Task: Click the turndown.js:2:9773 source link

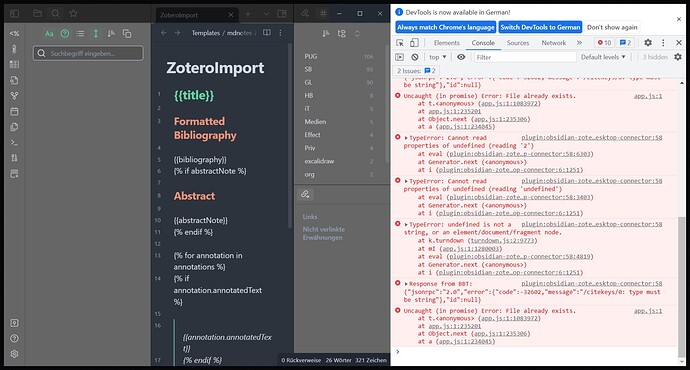Action: tap(503, 241)
